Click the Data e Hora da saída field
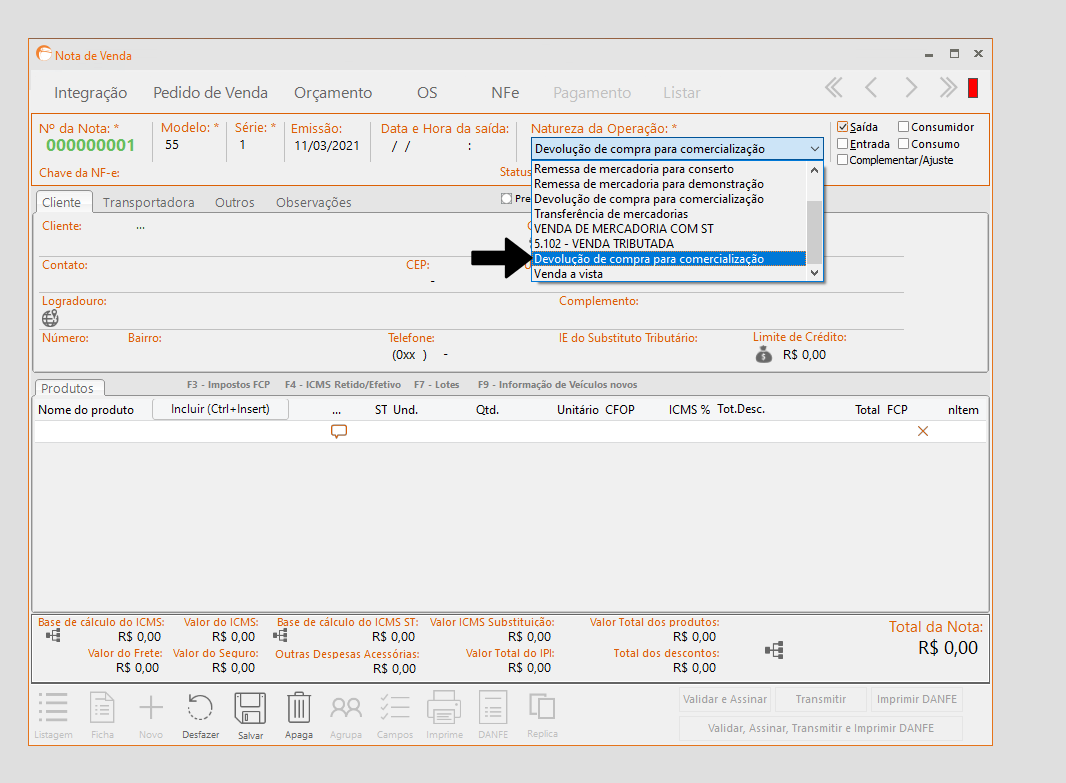 coord(445,146)
